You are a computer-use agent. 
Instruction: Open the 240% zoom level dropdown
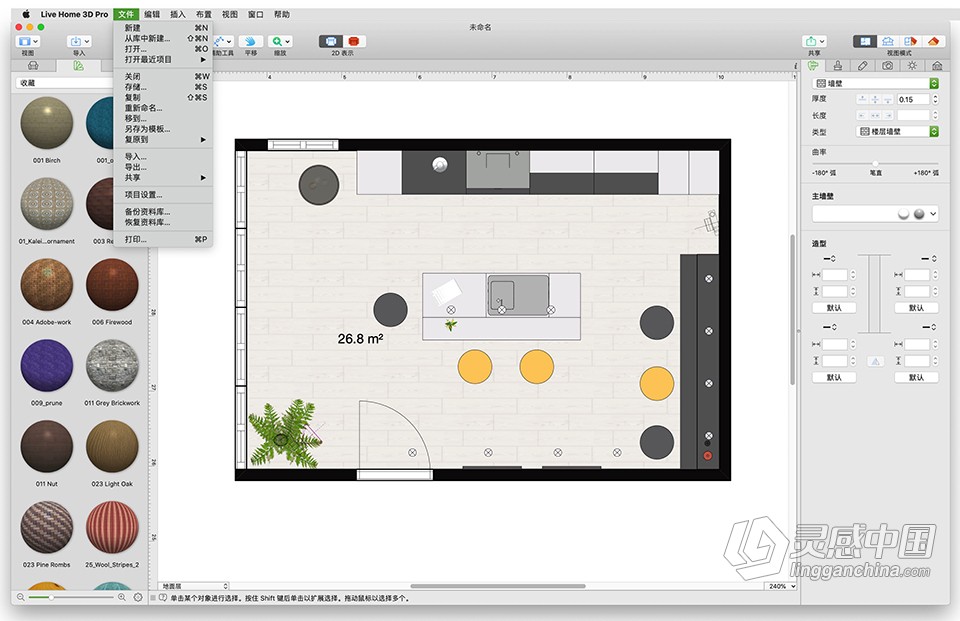(782, 586)
